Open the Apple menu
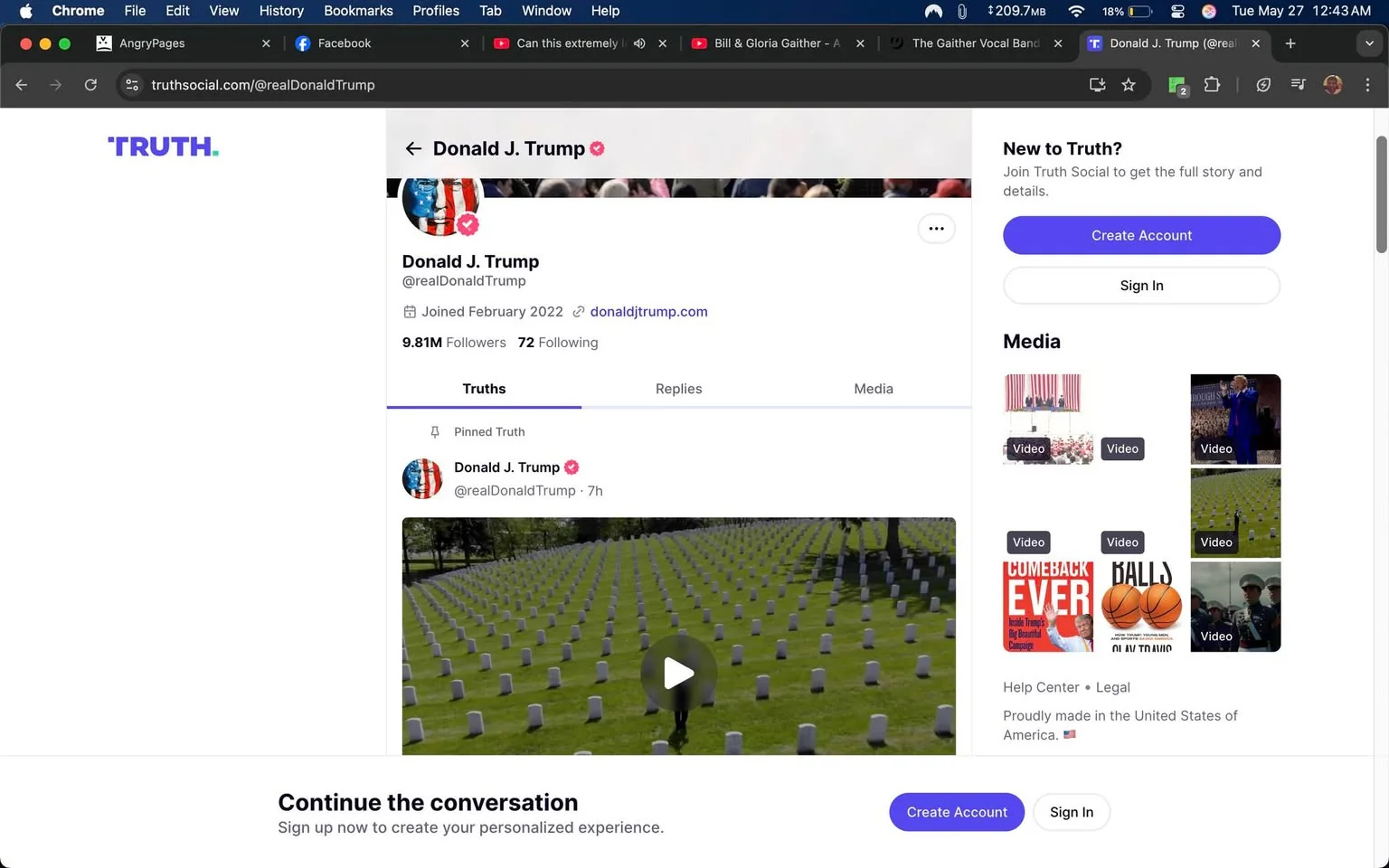The height and width of the screenshot is (868, 1389). pos(25,11)
